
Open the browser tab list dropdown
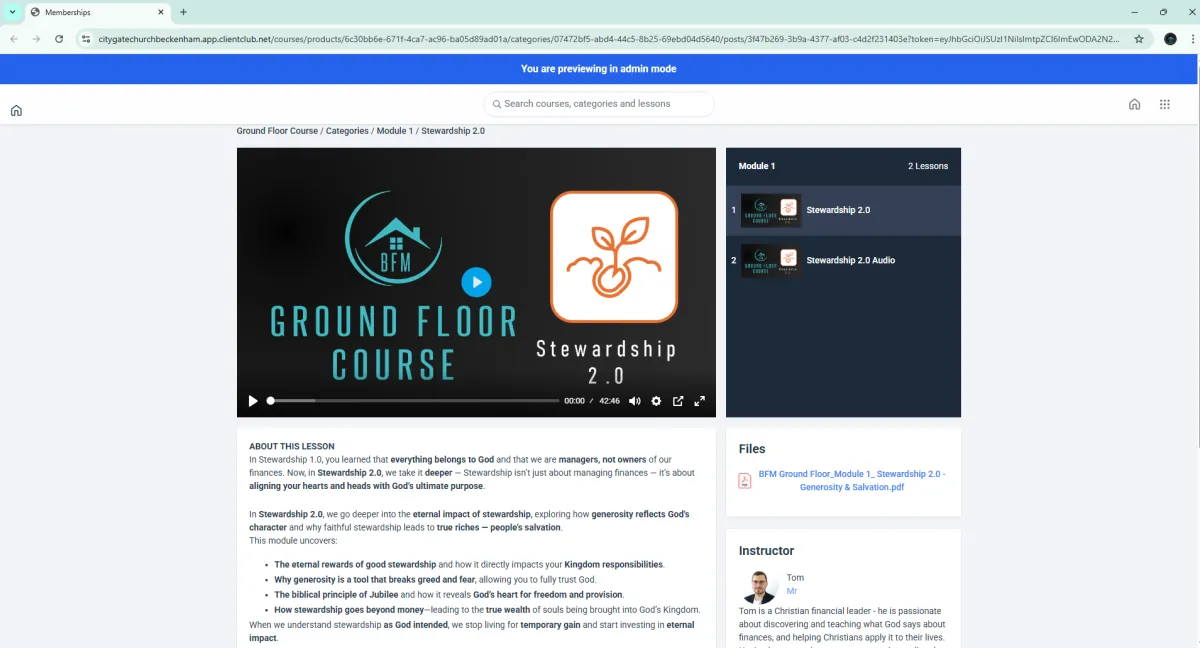[12, 12]
